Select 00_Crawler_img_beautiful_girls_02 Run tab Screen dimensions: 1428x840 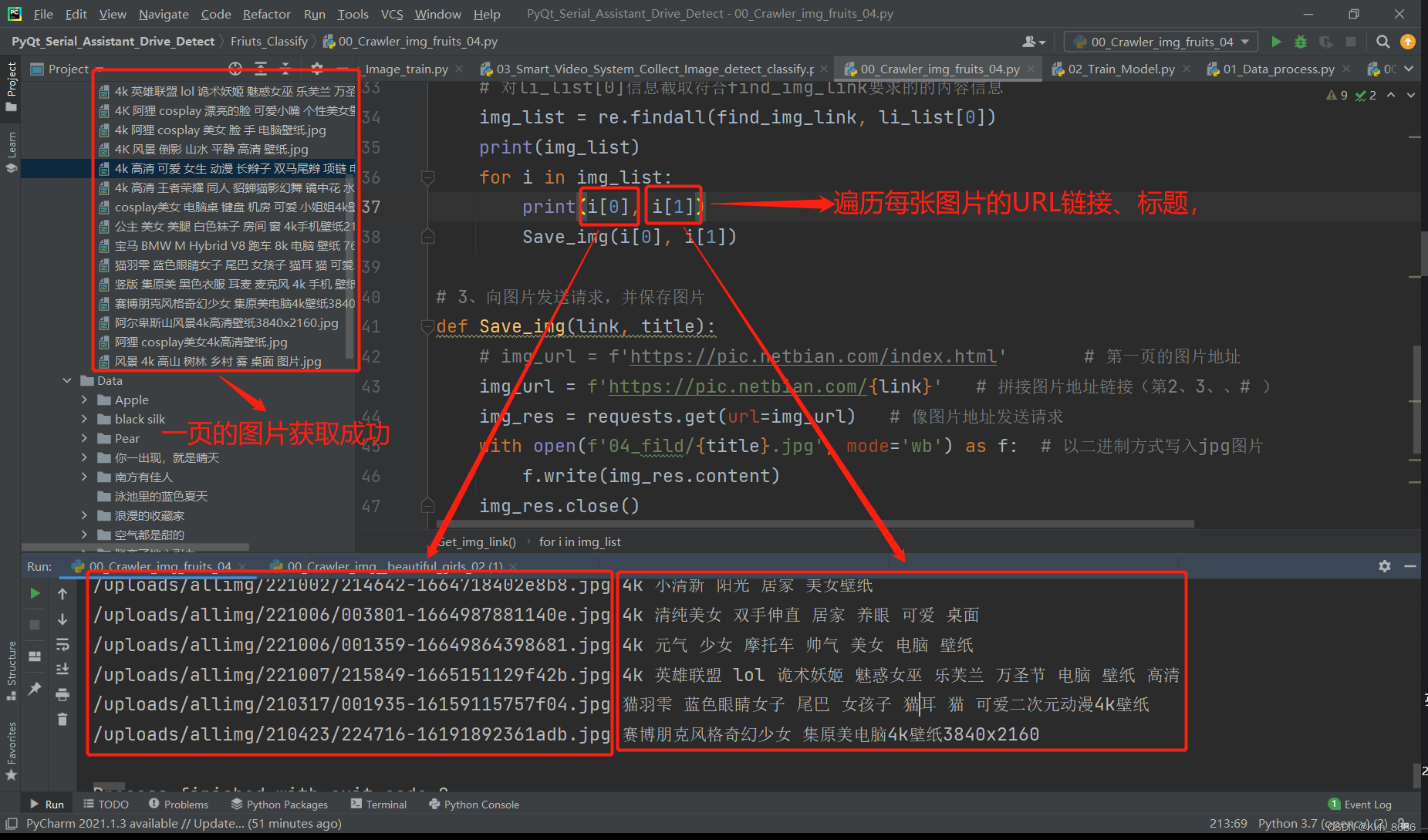coord(394,566)
